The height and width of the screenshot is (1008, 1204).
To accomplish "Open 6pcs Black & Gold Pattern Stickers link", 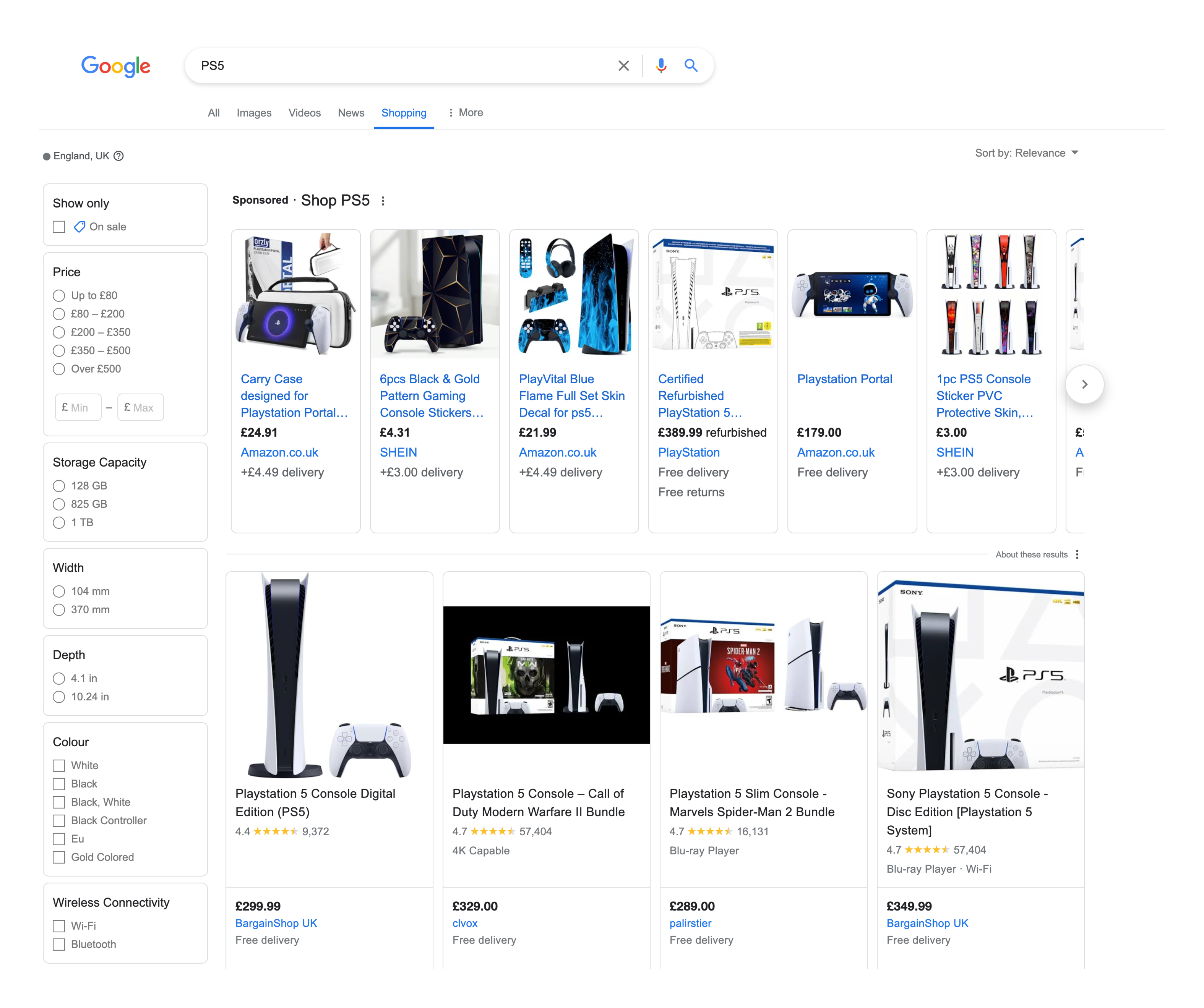I will (x=431, y=395).
